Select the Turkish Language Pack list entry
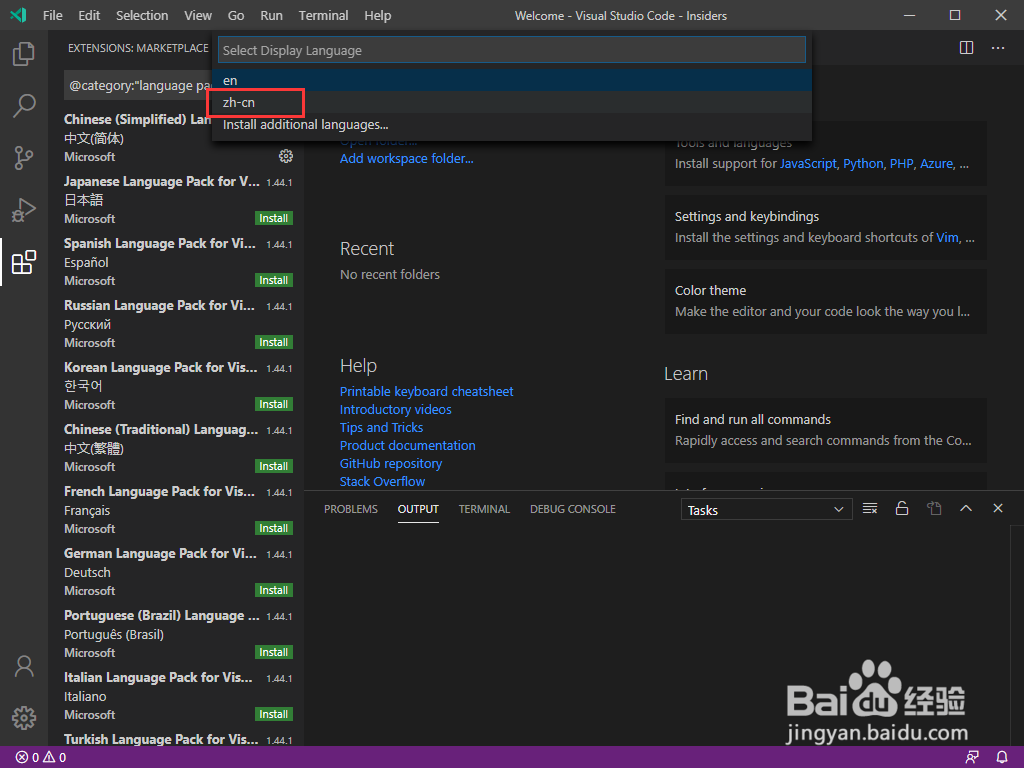Screen dimensions: 1024x768 click(x=178, y=739)
